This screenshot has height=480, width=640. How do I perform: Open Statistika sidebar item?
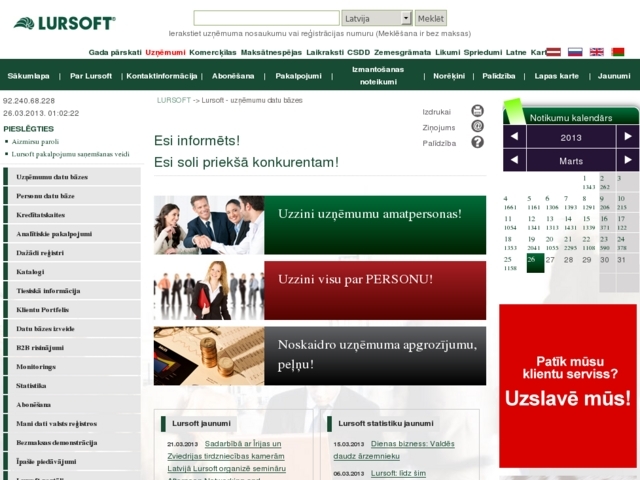pos(72,385)
